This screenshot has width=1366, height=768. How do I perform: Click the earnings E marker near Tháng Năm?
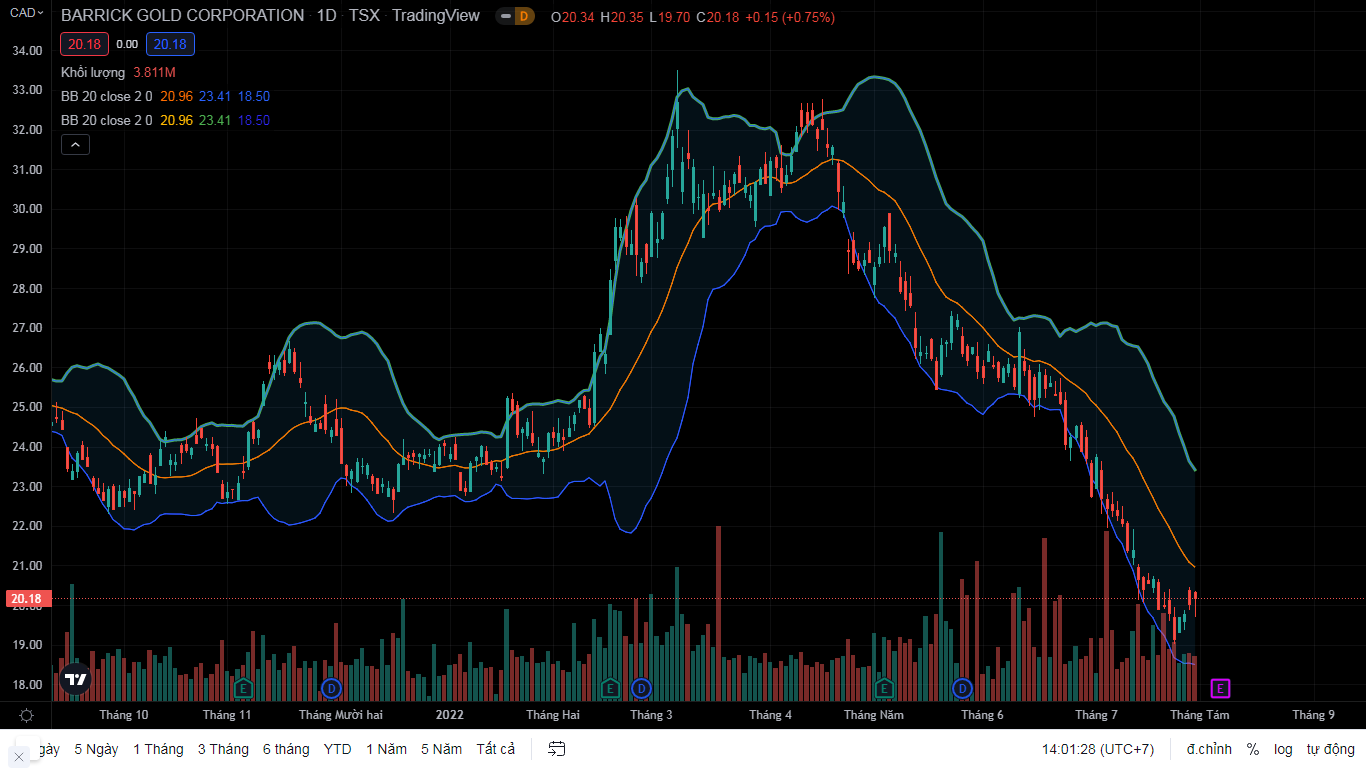tap(884, 688)
